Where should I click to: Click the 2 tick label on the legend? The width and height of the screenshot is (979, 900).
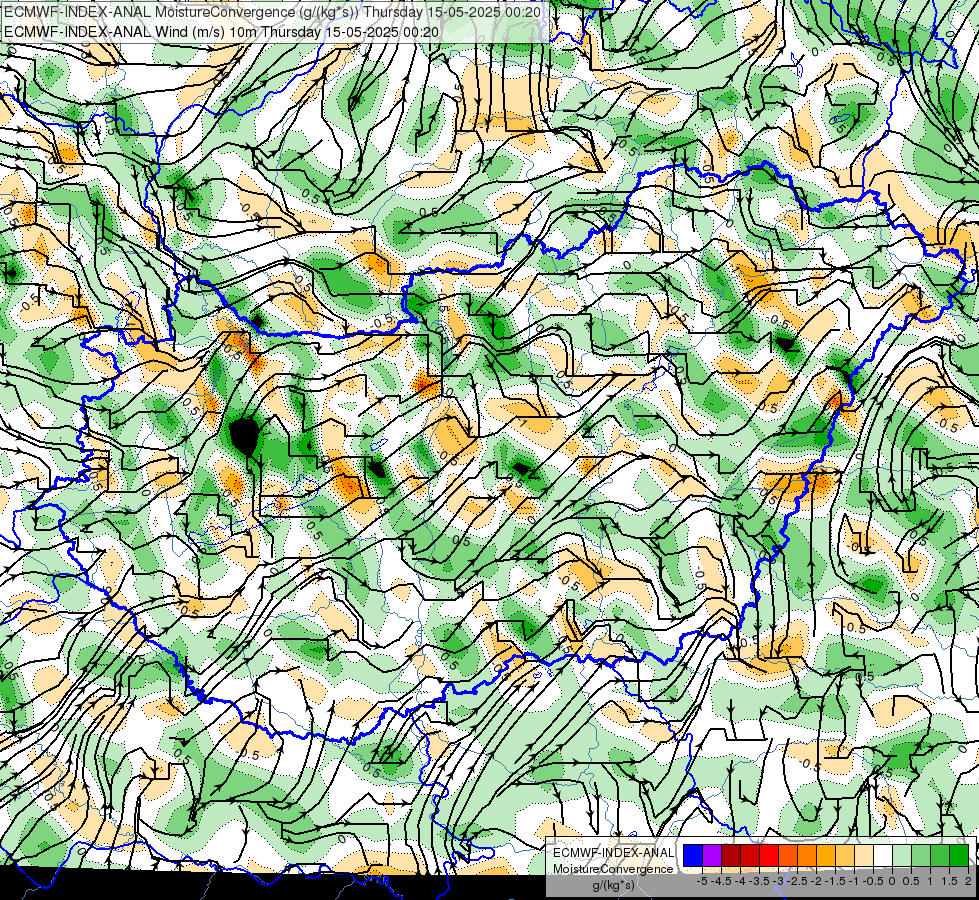(x=968, y=881)
